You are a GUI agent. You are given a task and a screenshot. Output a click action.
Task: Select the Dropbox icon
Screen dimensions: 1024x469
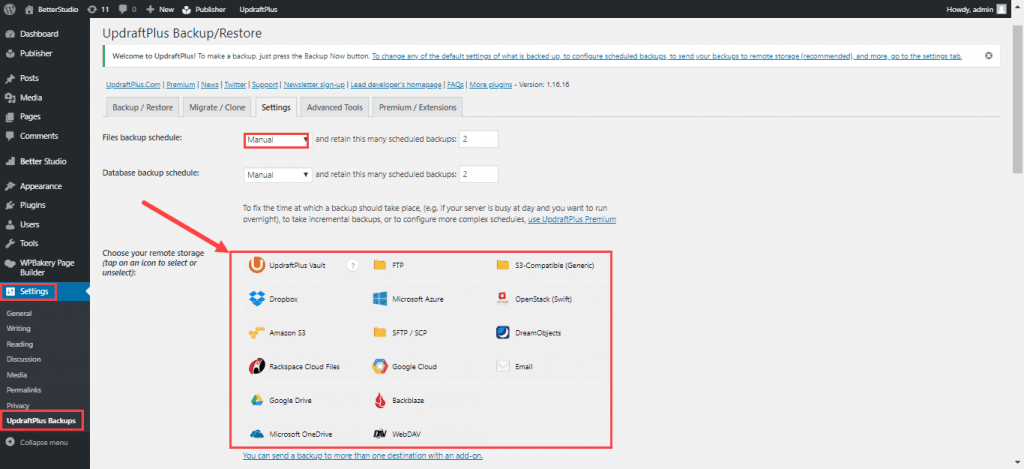pos(257,299)
